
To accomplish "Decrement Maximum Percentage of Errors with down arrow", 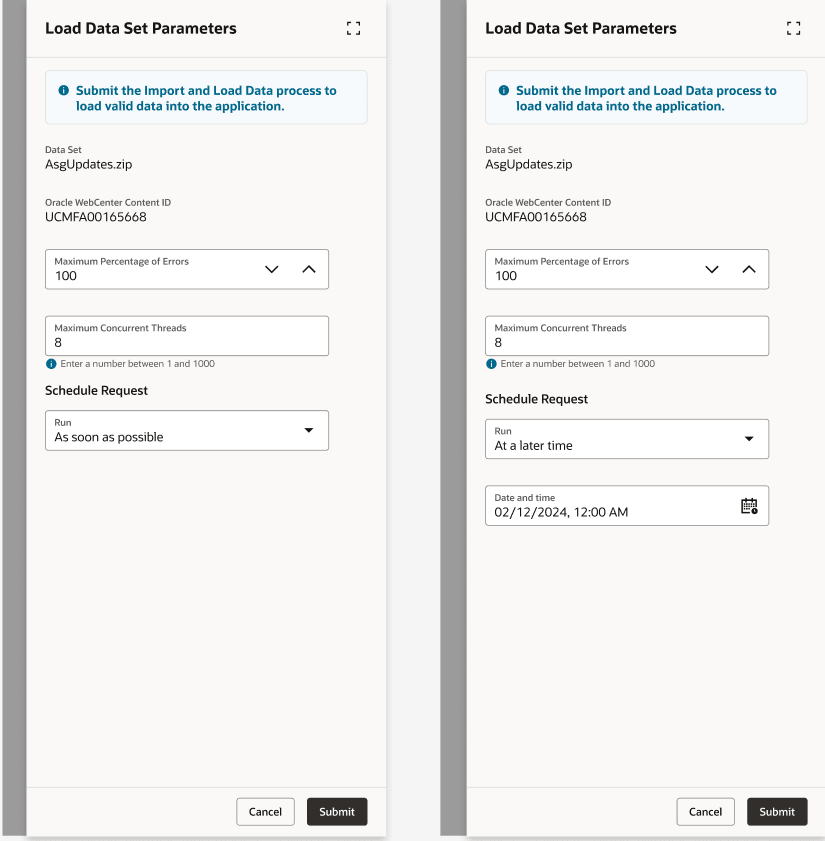I will point(271,269).
